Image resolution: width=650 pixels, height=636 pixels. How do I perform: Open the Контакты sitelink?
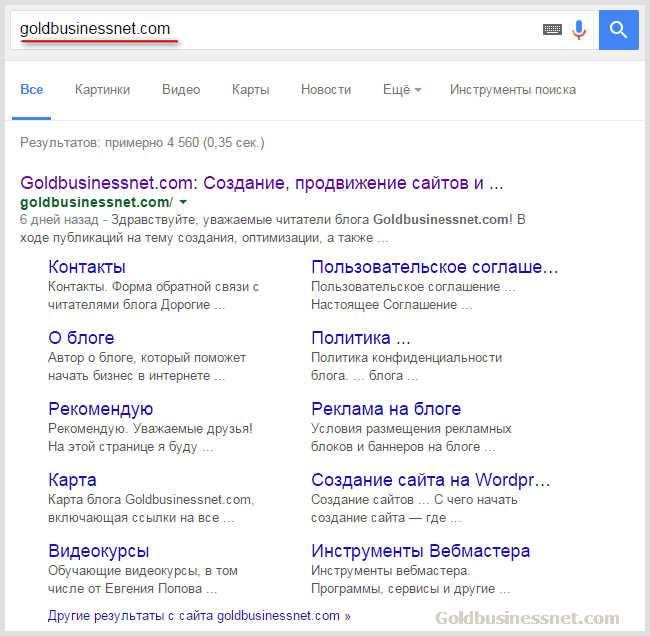(x=87, y=267)
